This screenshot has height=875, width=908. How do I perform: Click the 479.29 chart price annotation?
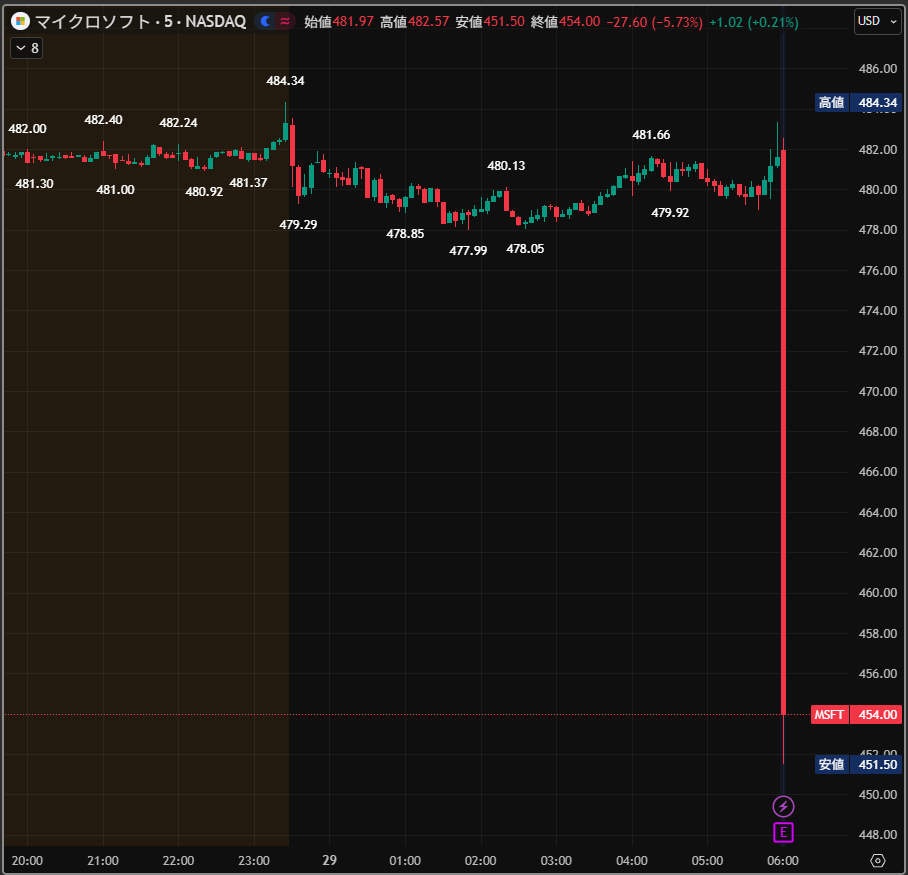tap(298, 224)
